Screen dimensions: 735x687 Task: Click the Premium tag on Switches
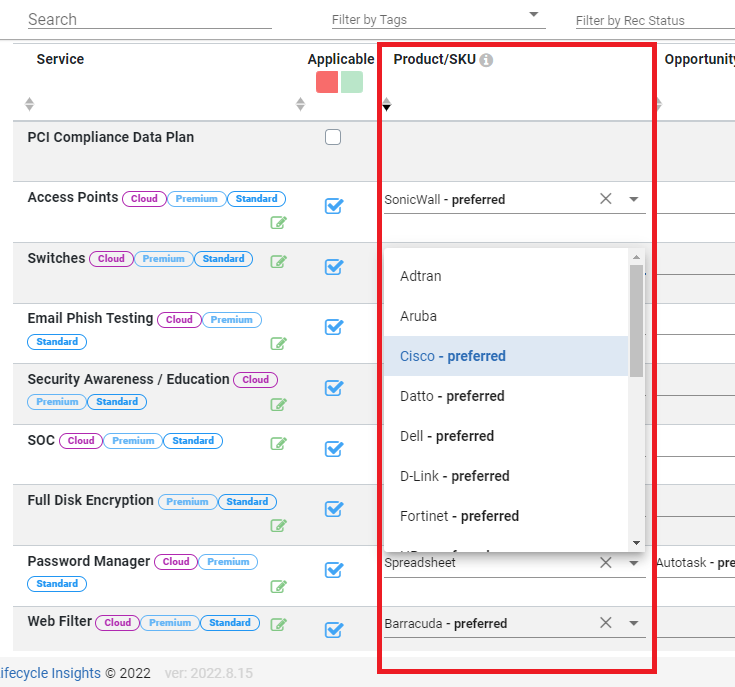pyautogui.click(x=164, y=259)
